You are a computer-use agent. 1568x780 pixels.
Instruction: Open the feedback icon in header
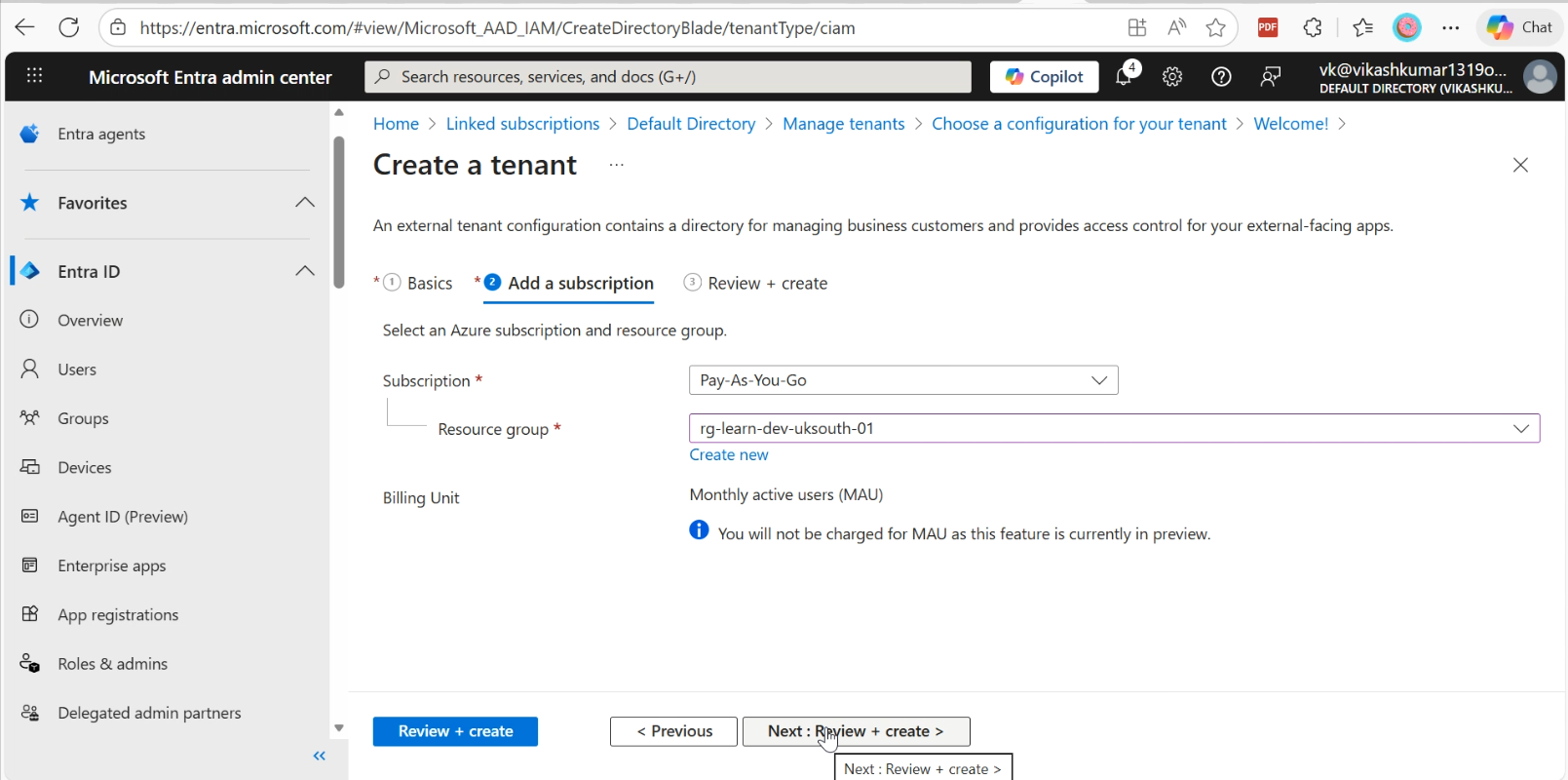pyautogui.click(x=1270, y=77)
